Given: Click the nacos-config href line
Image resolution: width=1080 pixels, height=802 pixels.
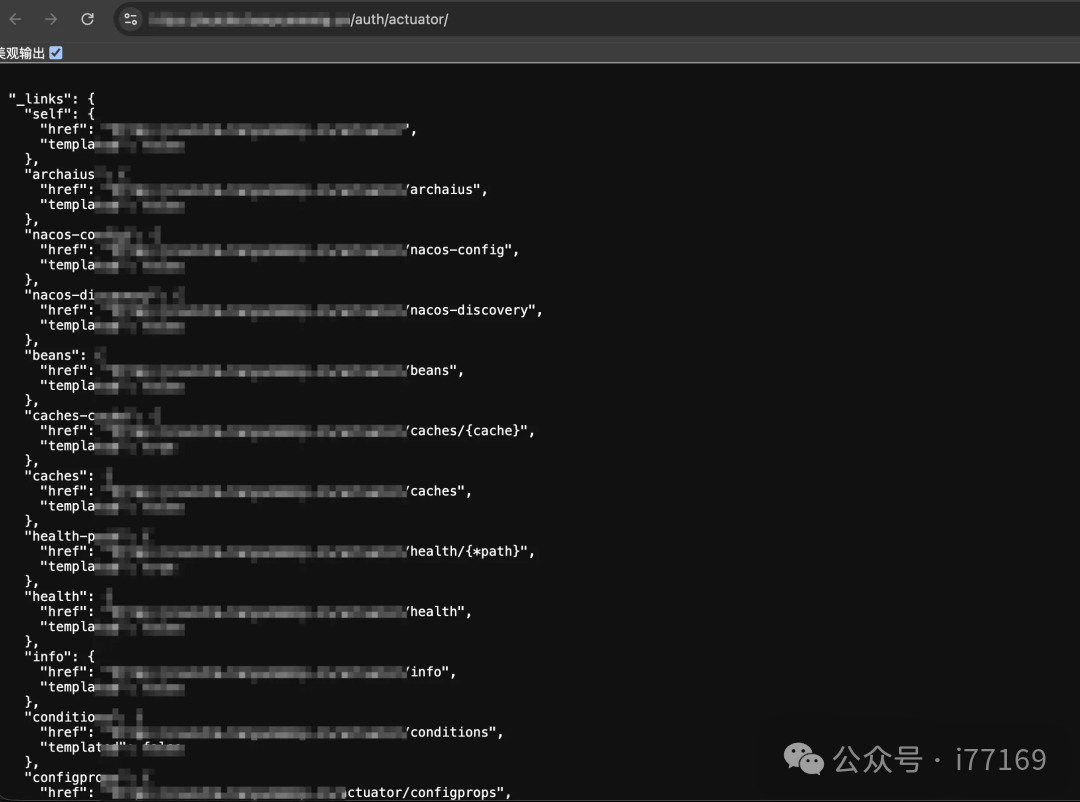Looking at the screenshot, I should tap(279, 250).
